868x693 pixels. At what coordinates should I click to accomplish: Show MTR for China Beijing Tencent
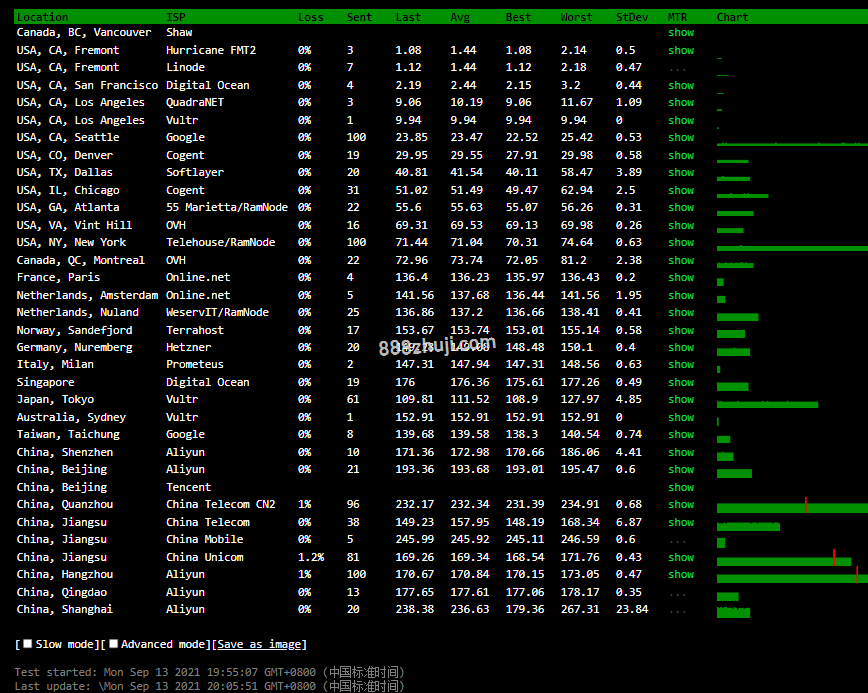(x=681, y=488)
